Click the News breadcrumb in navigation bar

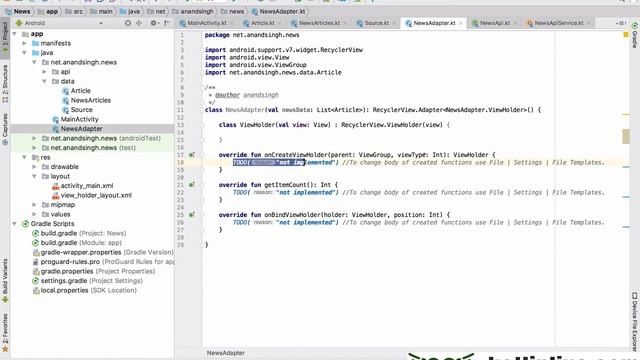[x=18, y=11]
